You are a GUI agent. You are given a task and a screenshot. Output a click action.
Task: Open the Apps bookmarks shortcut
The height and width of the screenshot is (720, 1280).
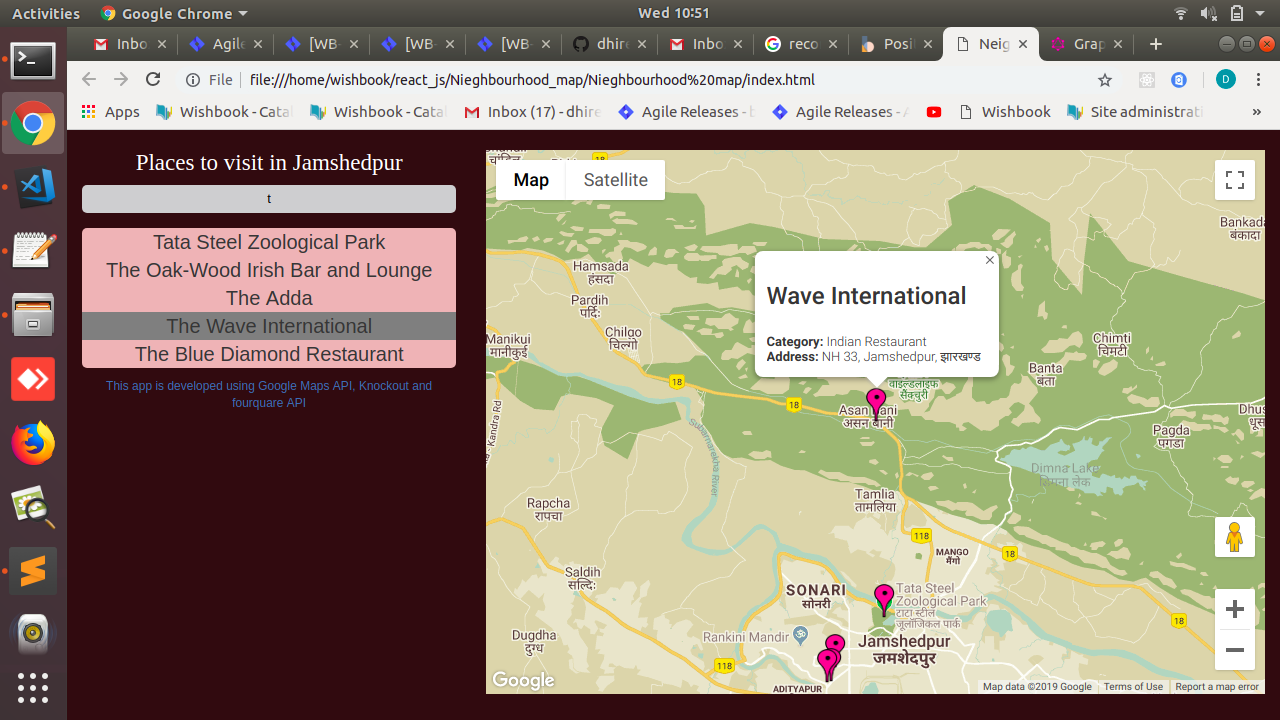(x=110, y=112)
